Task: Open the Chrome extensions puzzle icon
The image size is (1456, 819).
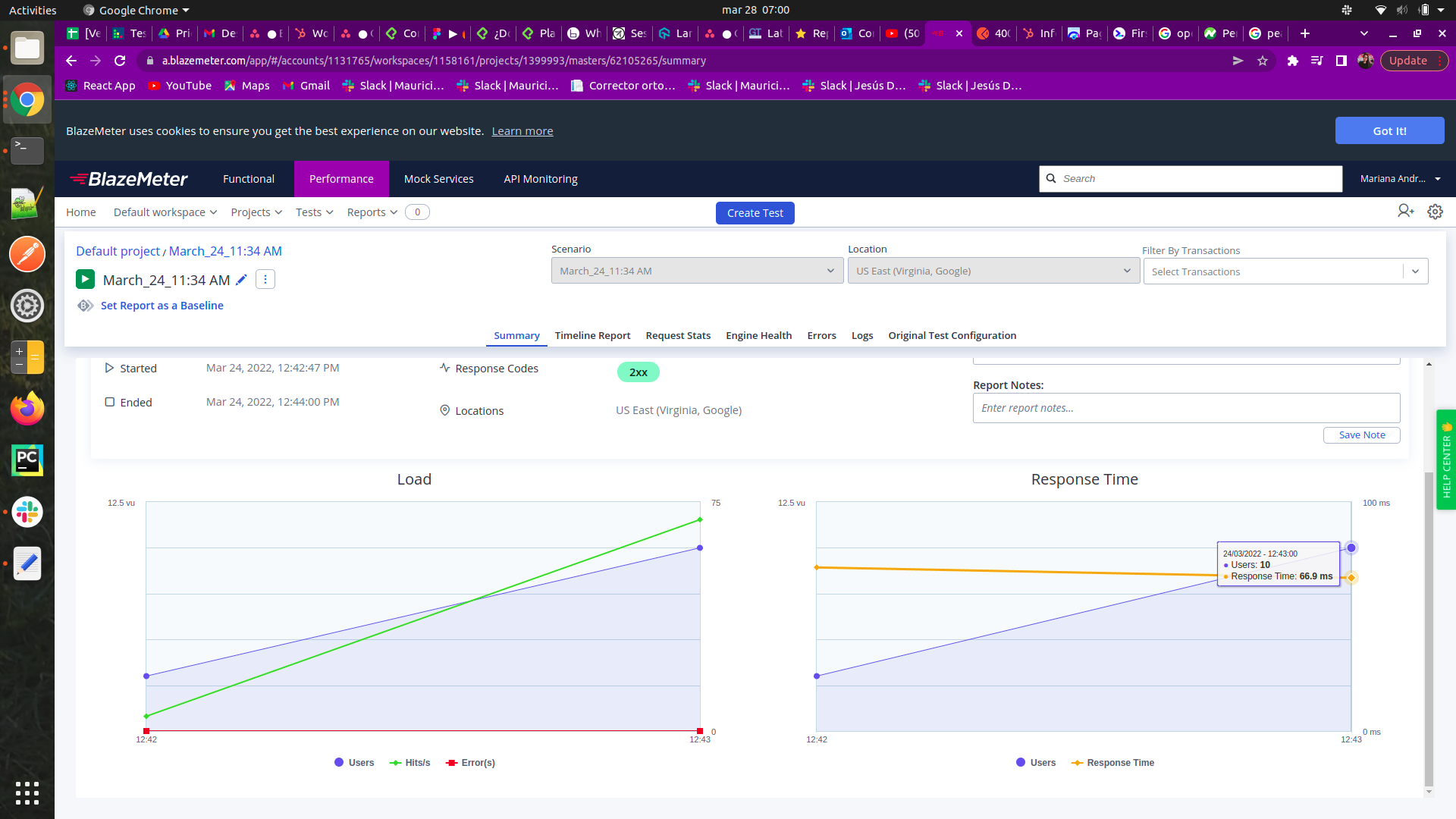Action: [1292, 61]
